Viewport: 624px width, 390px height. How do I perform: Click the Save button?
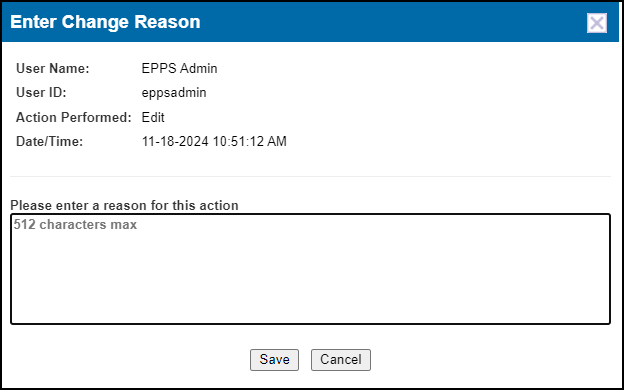(274, 360)
